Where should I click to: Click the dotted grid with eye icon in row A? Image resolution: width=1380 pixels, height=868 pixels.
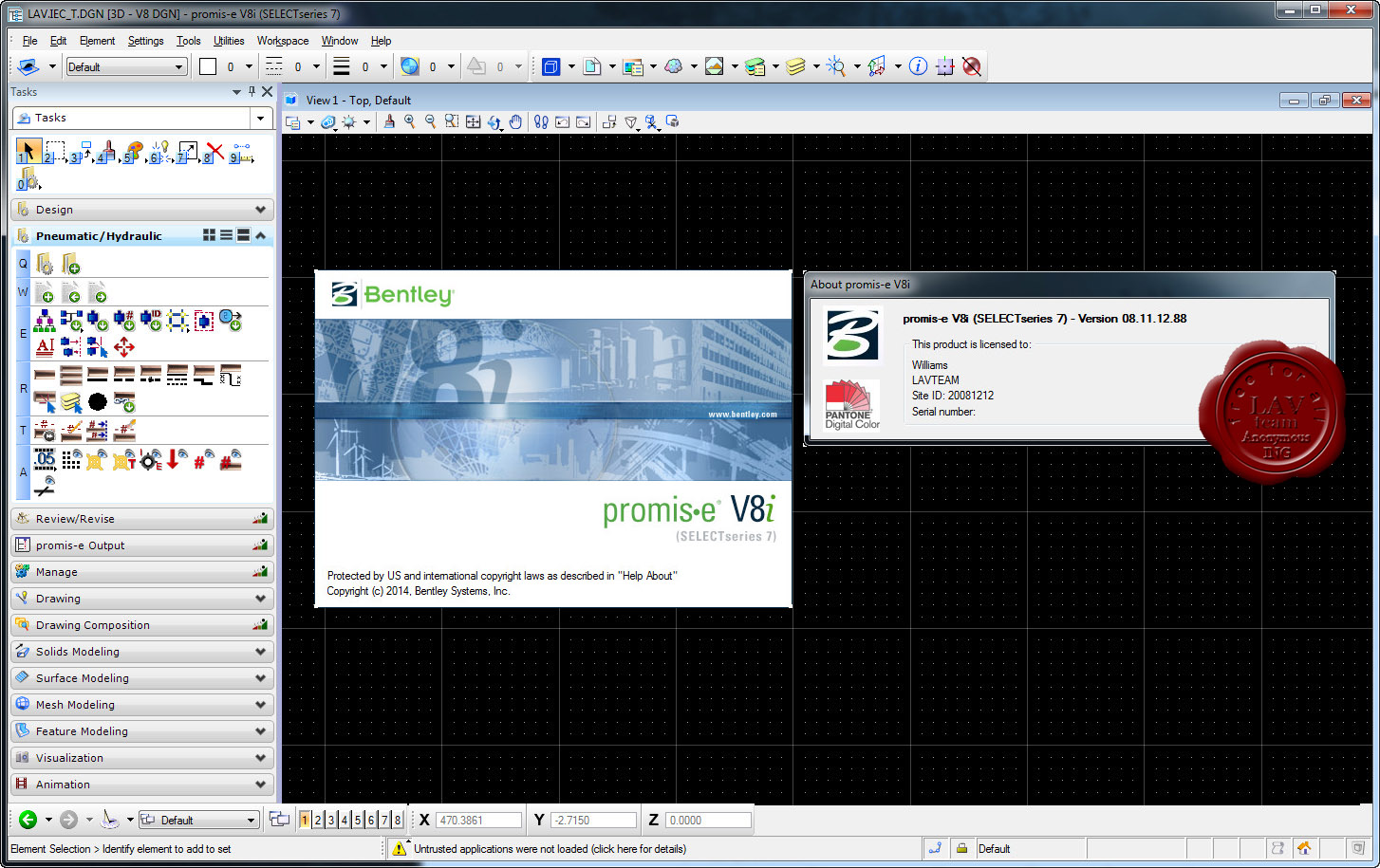point(71,460)
